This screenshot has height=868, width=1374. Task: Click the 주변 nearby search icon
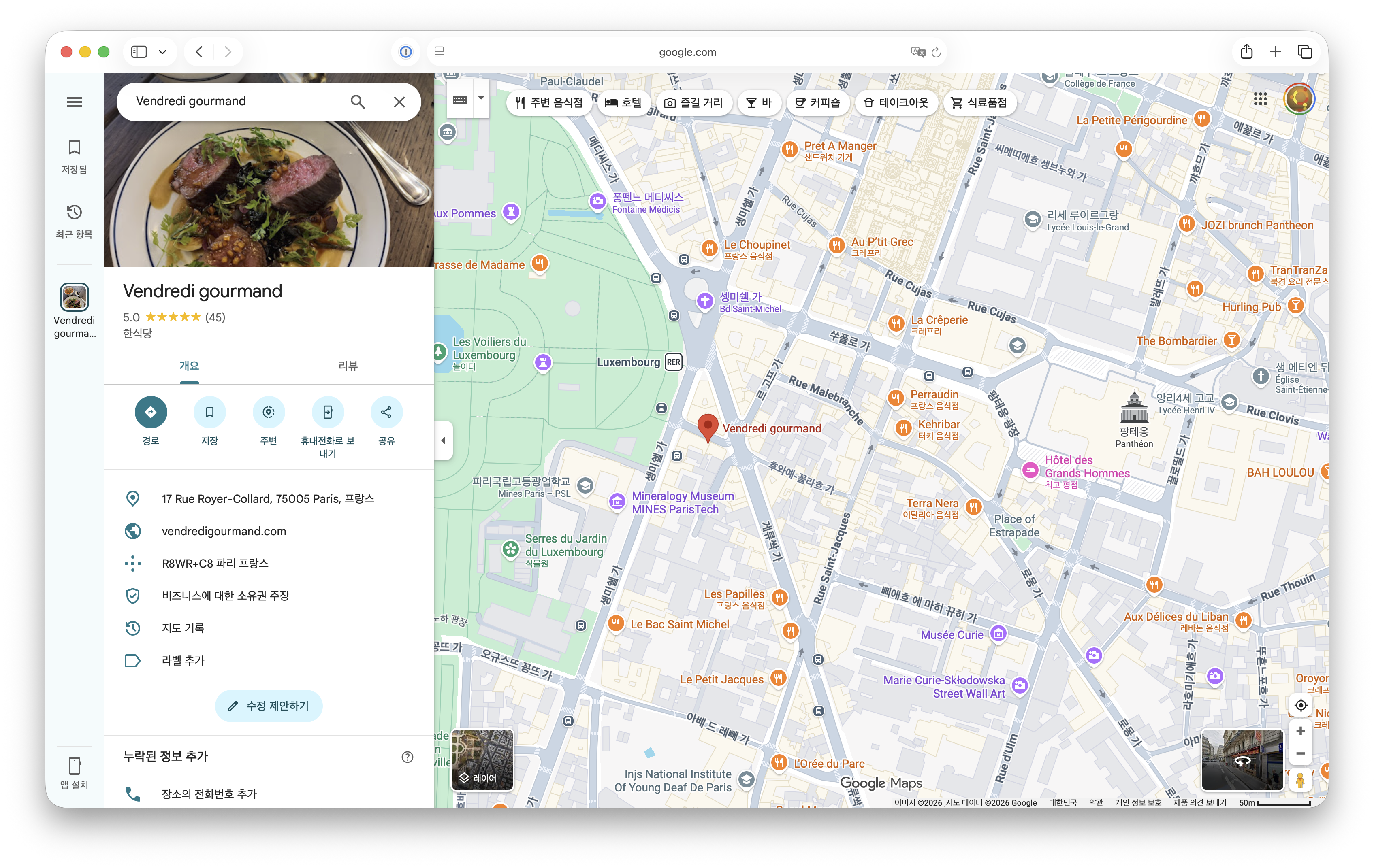tap(268, 412)
